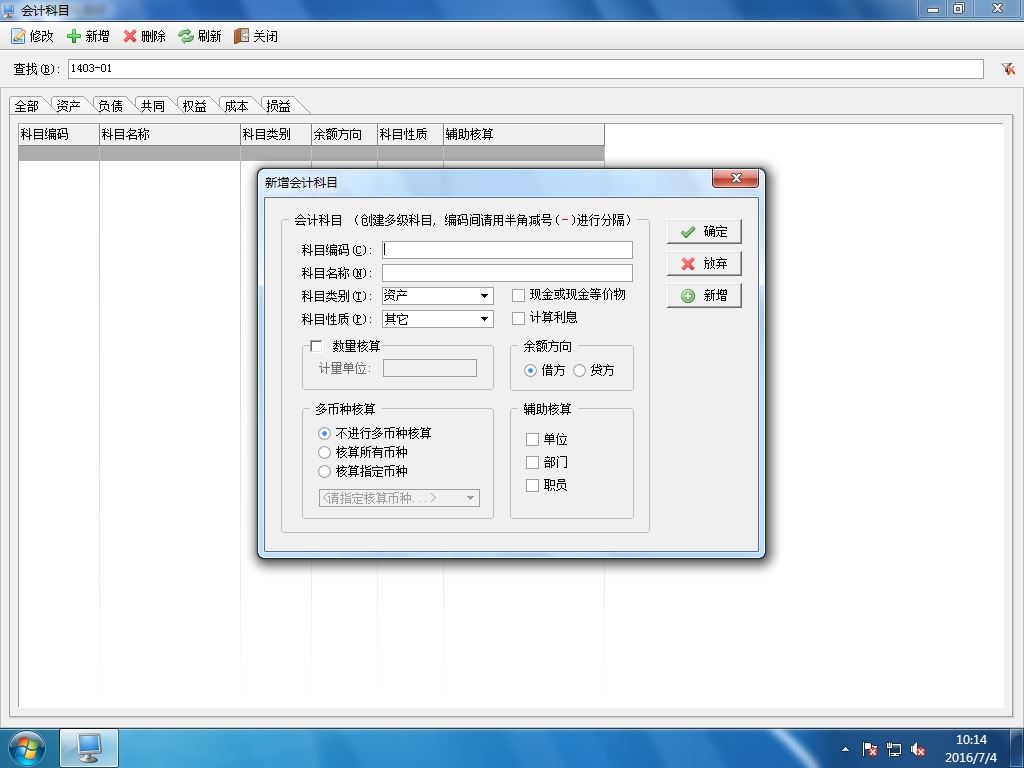Clear the search filter icon beside the search box
1024x768 pixels.
tap(1008, 69)
